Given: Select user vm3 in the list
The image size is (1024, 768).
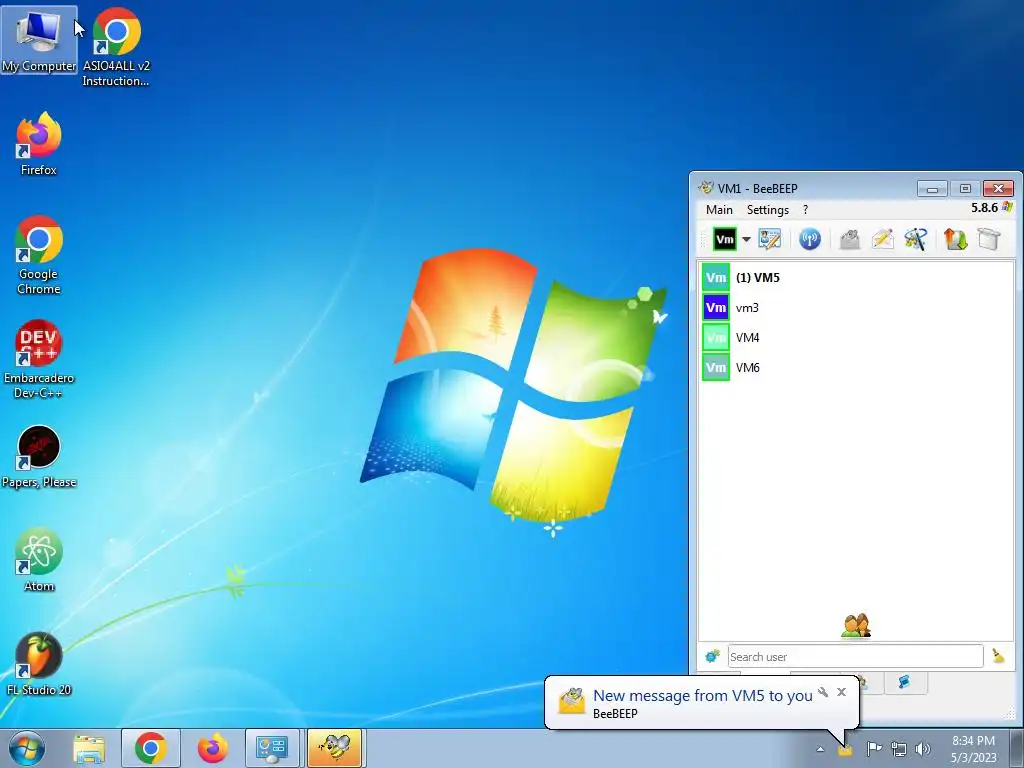Looking at the screenshot, I should click(857, 308).
